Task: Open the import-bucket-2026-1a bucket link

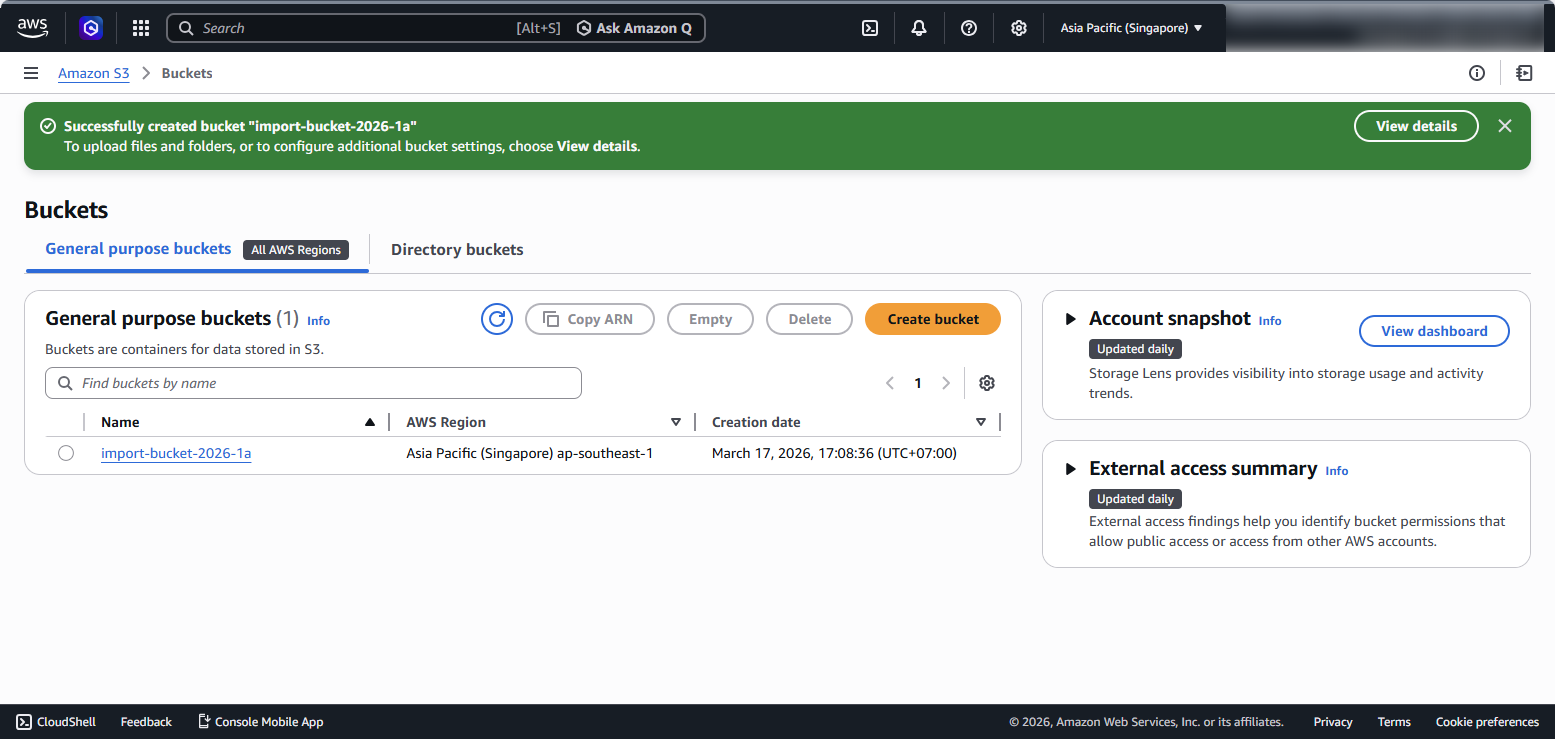Action: pyautogui.click(x=176, y=453)
